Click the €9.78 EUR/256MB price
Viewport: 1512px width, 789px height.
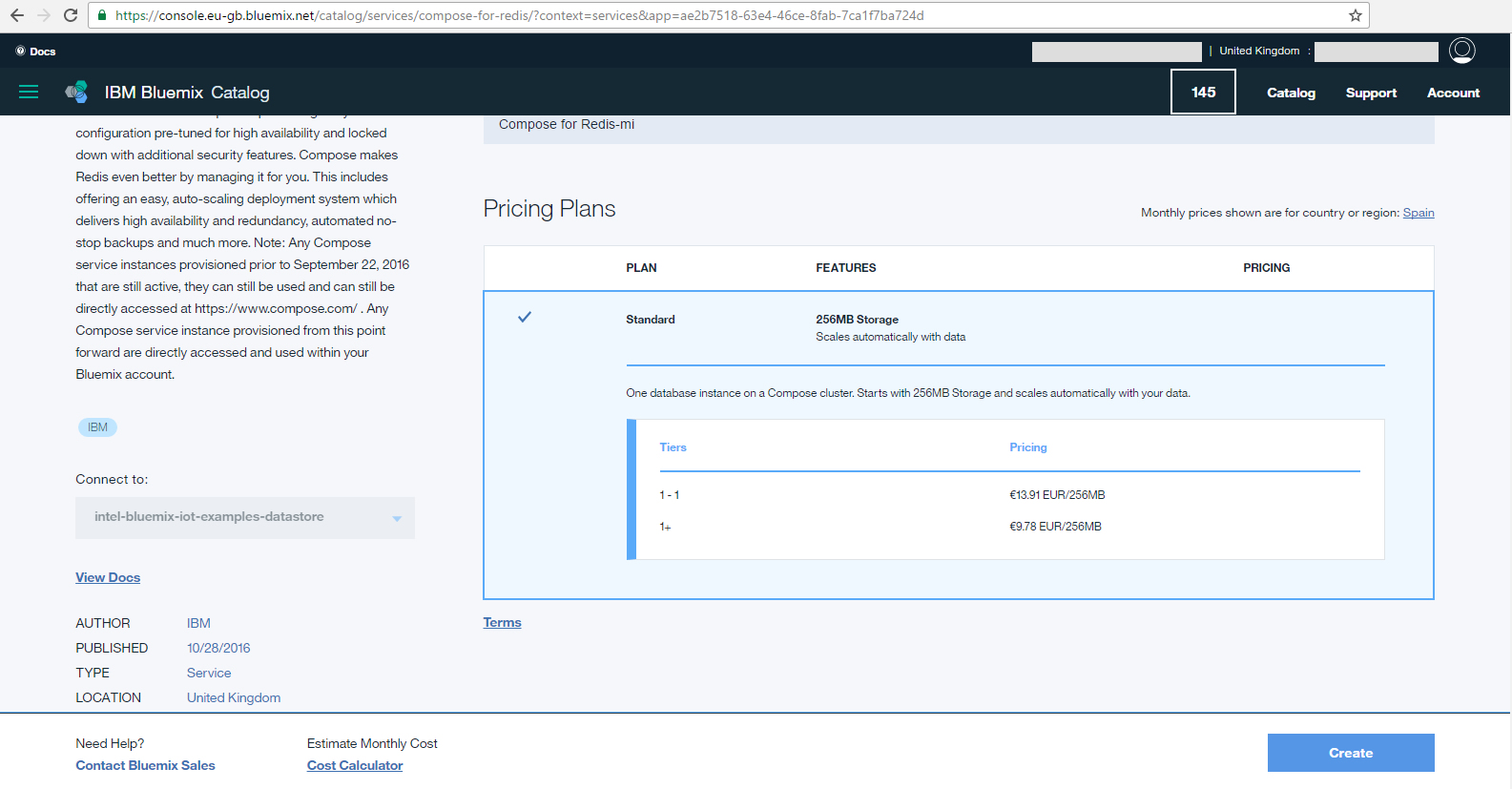(x=1055, y=527)
